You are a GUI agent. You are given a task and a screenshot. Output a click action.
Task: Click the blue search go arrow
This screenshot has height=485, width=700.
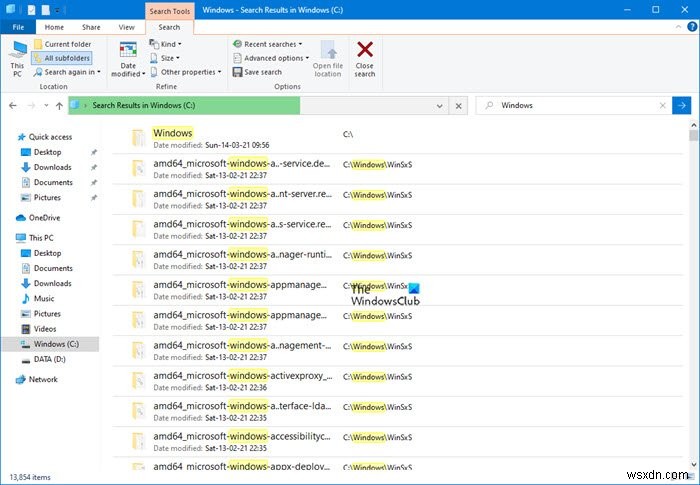(x=681, y=105)
